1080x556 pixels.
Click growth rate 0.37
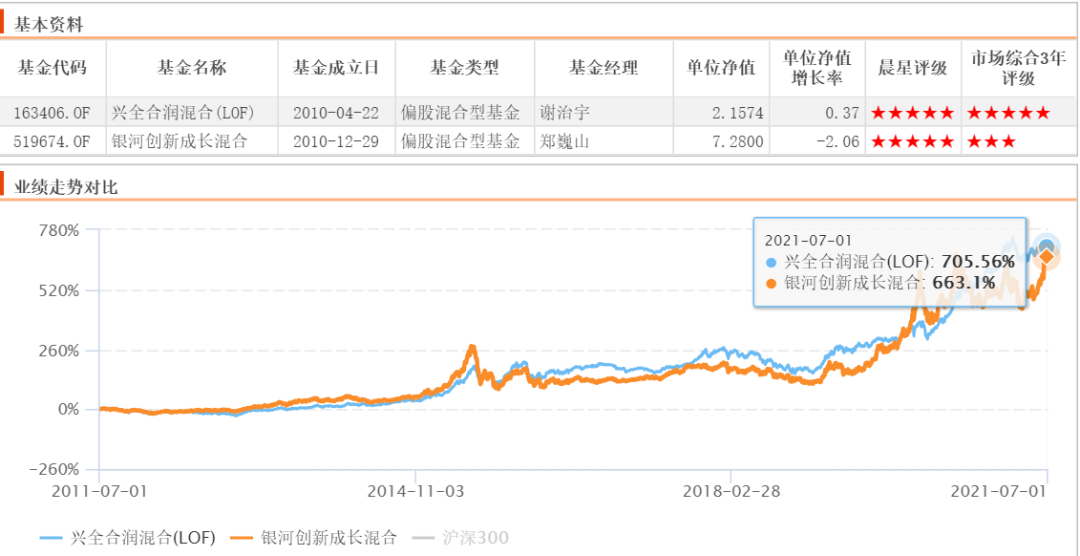click(x=842, y=112)
